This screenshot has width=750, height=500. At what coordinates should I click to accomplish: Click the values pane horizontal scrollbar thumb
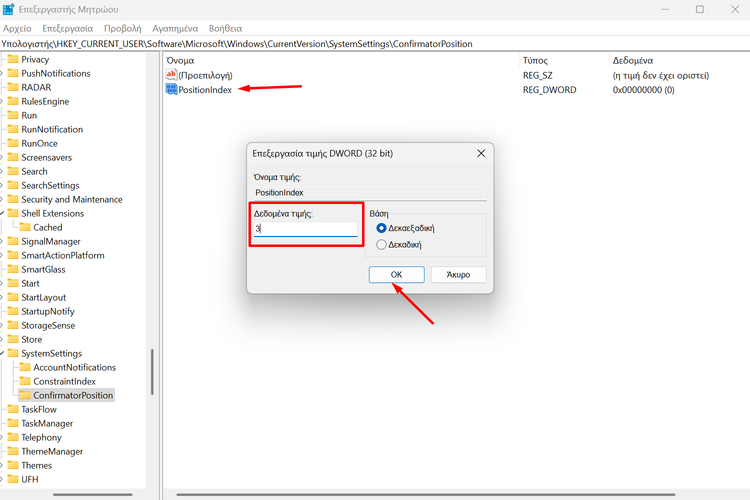(x=426, y=494)
